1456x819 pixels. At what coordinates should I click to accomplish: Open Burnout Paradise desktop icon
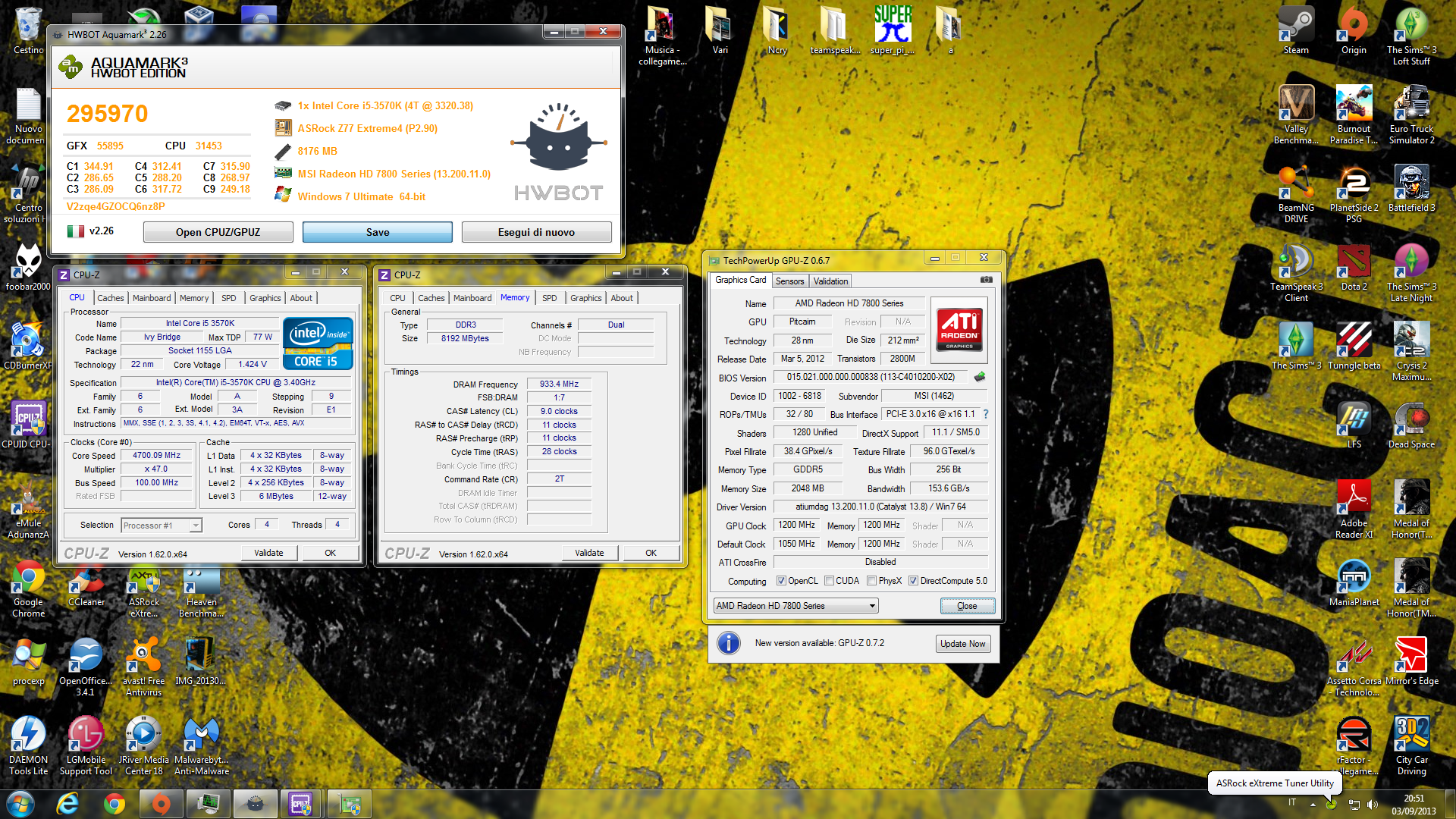[1354, 115]
